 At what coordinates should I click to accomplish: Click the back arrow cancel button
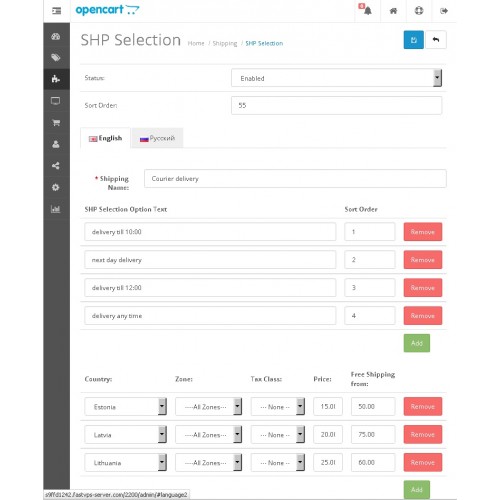pyautogui.click(x=436, y=40)
